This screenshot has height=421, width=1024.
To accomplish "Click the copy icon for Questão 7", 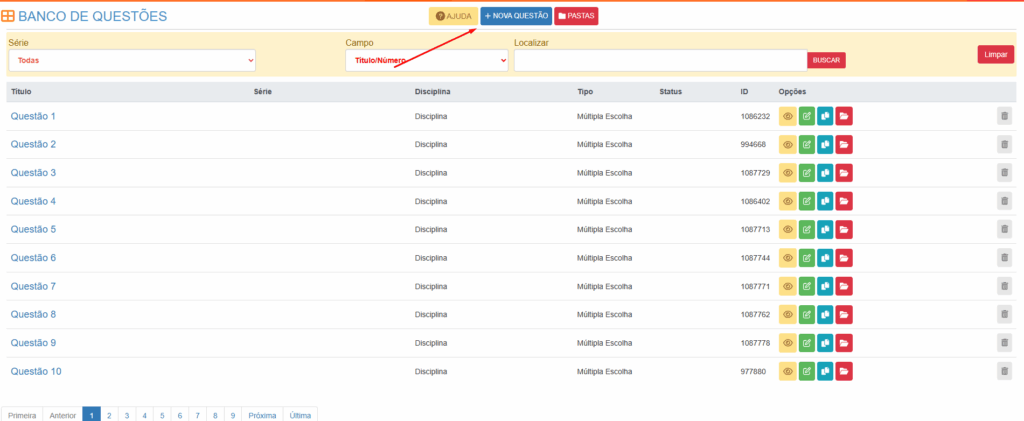I will tap(825, 286).
